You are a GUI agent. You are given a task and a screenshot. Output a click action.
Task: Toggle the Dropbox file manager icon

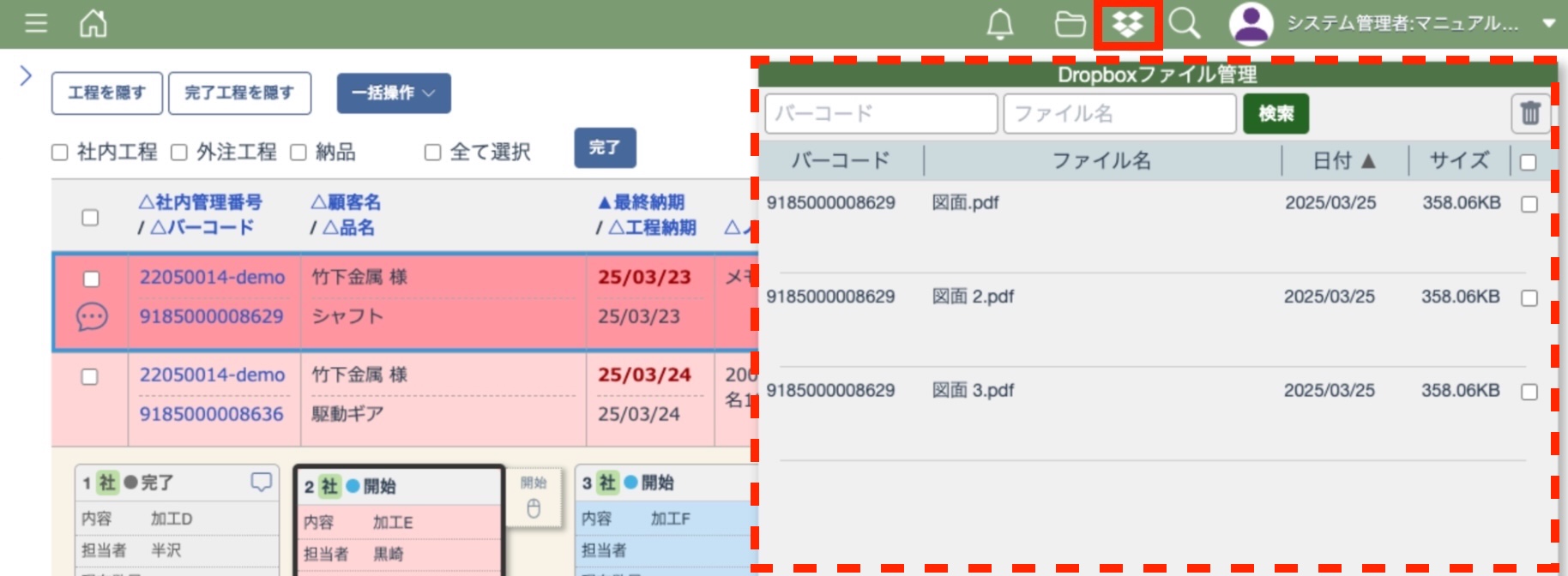tap(1127, 24)
